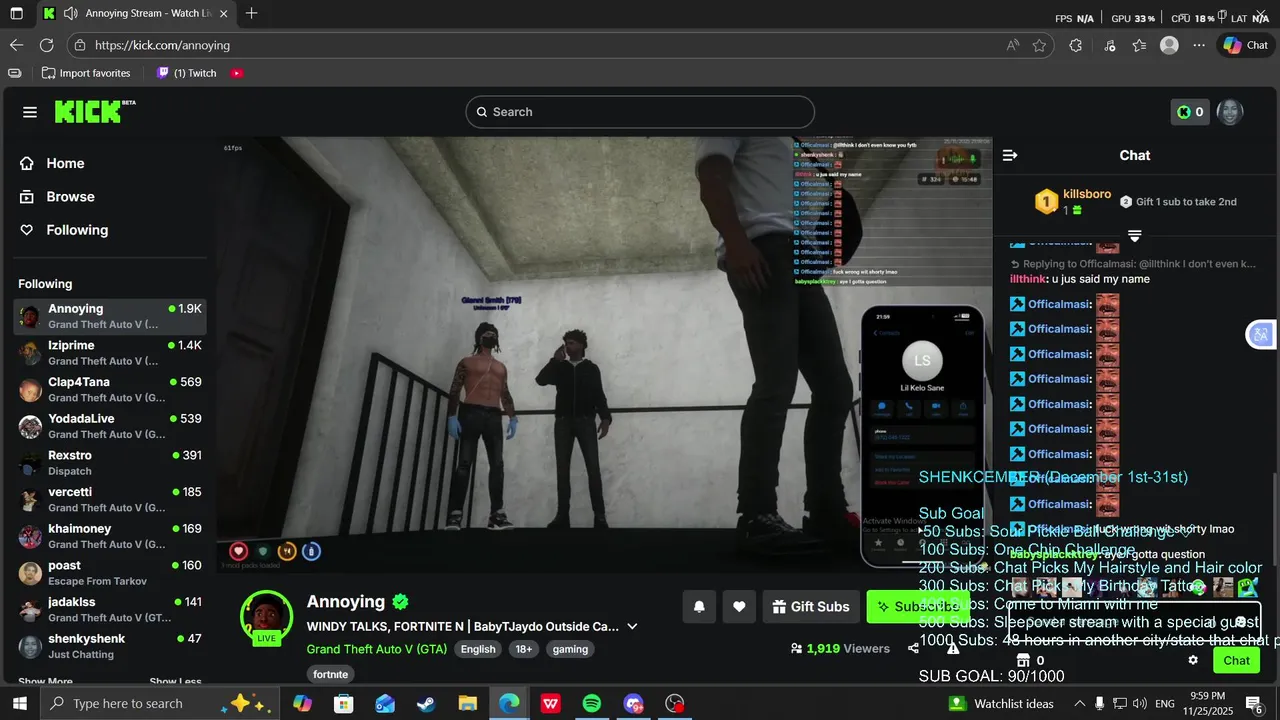Open Rexstro channel in following list
Viewport: 1280px width, 720px height.
111,463
